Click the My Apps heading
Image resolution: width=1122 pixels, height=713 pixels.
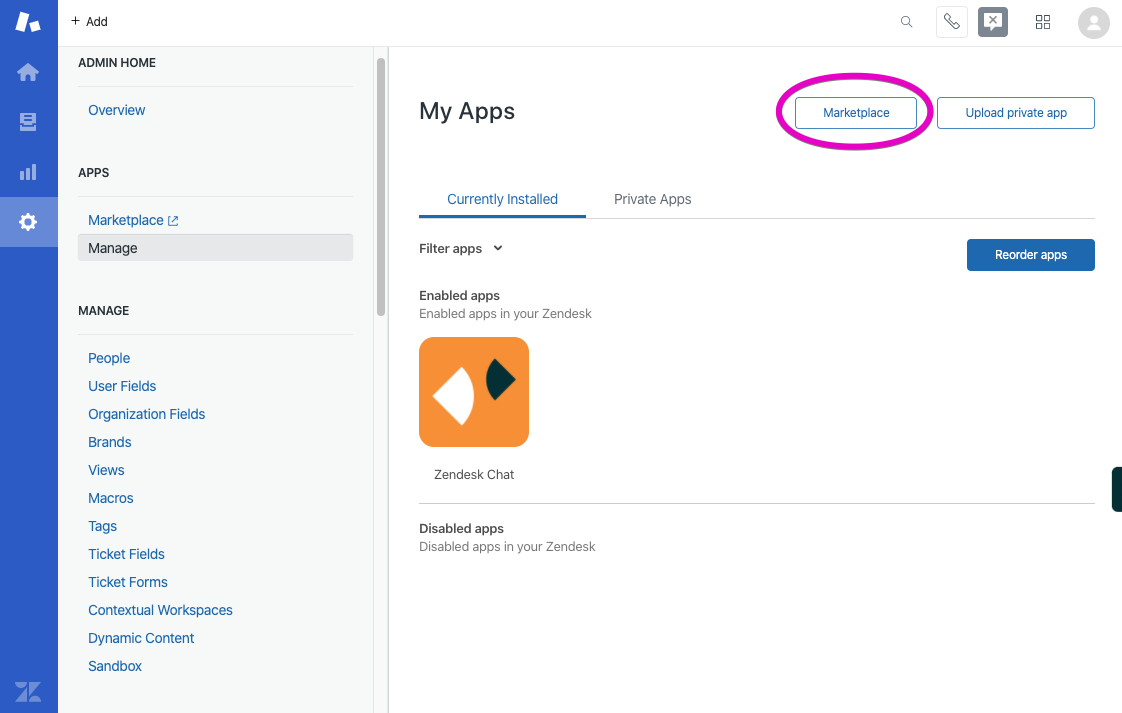pos(467,111)
